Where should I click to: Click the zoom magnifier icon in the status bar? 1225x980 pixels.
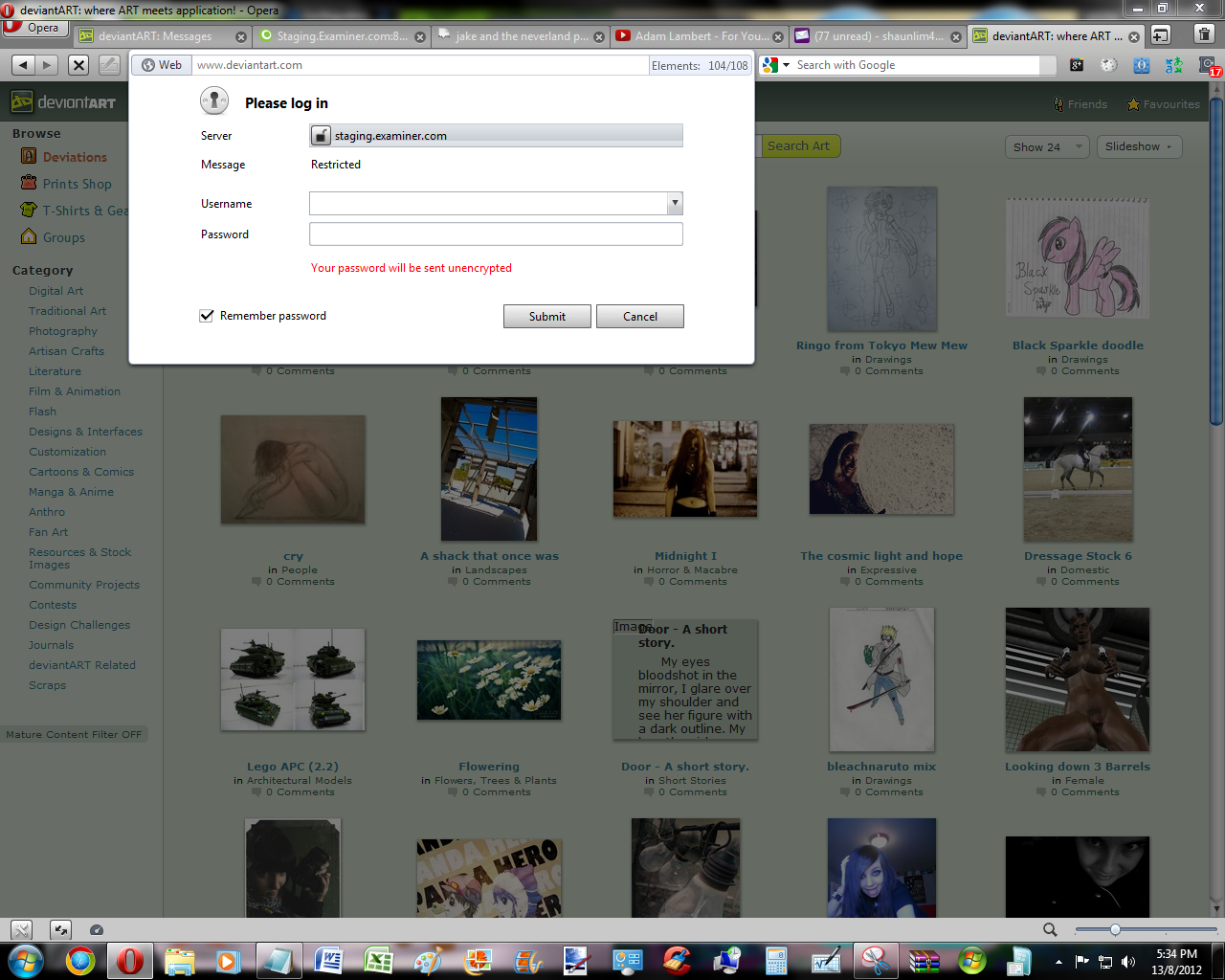point(1050,929)
